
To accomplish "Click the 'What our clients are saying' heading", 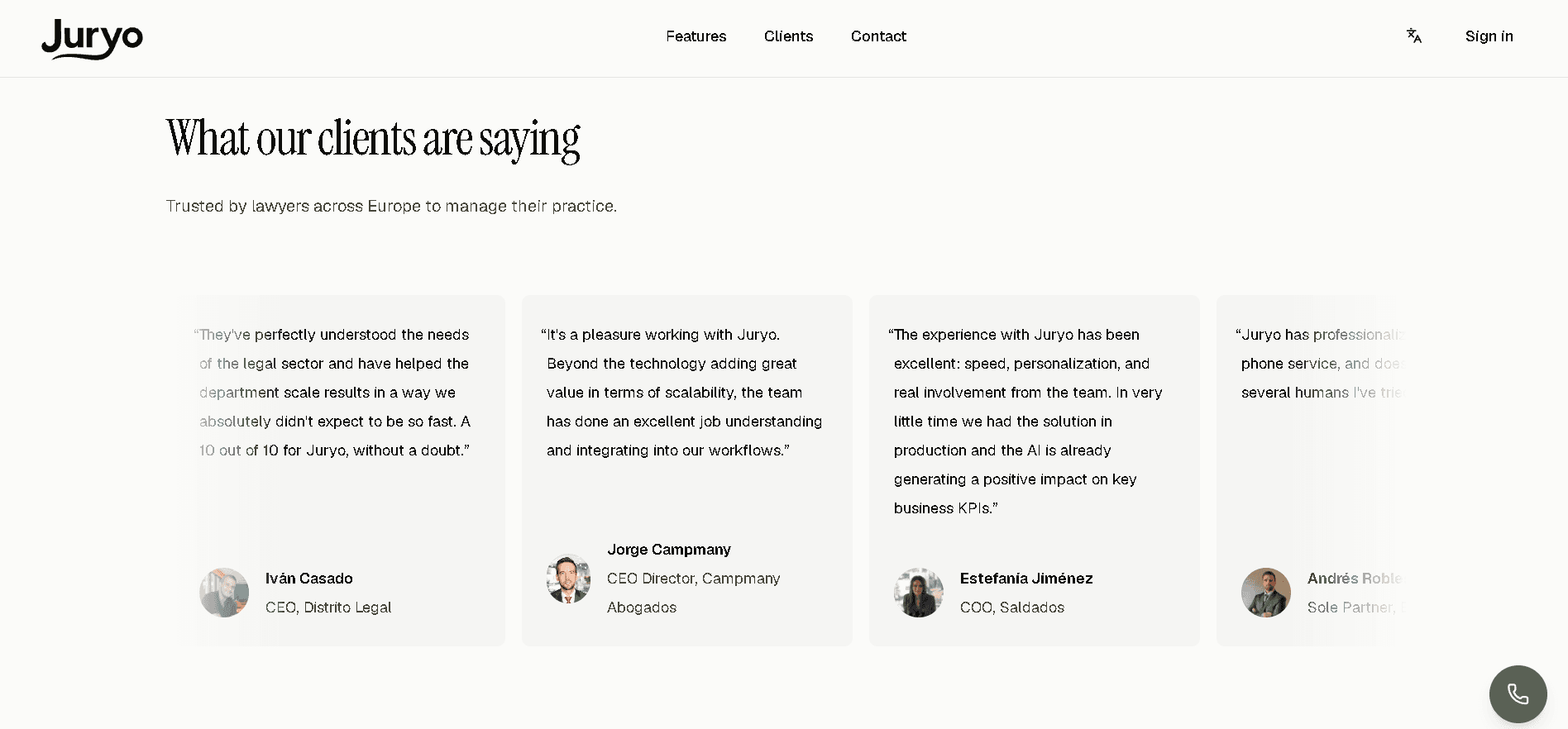I will click(373, 139).
